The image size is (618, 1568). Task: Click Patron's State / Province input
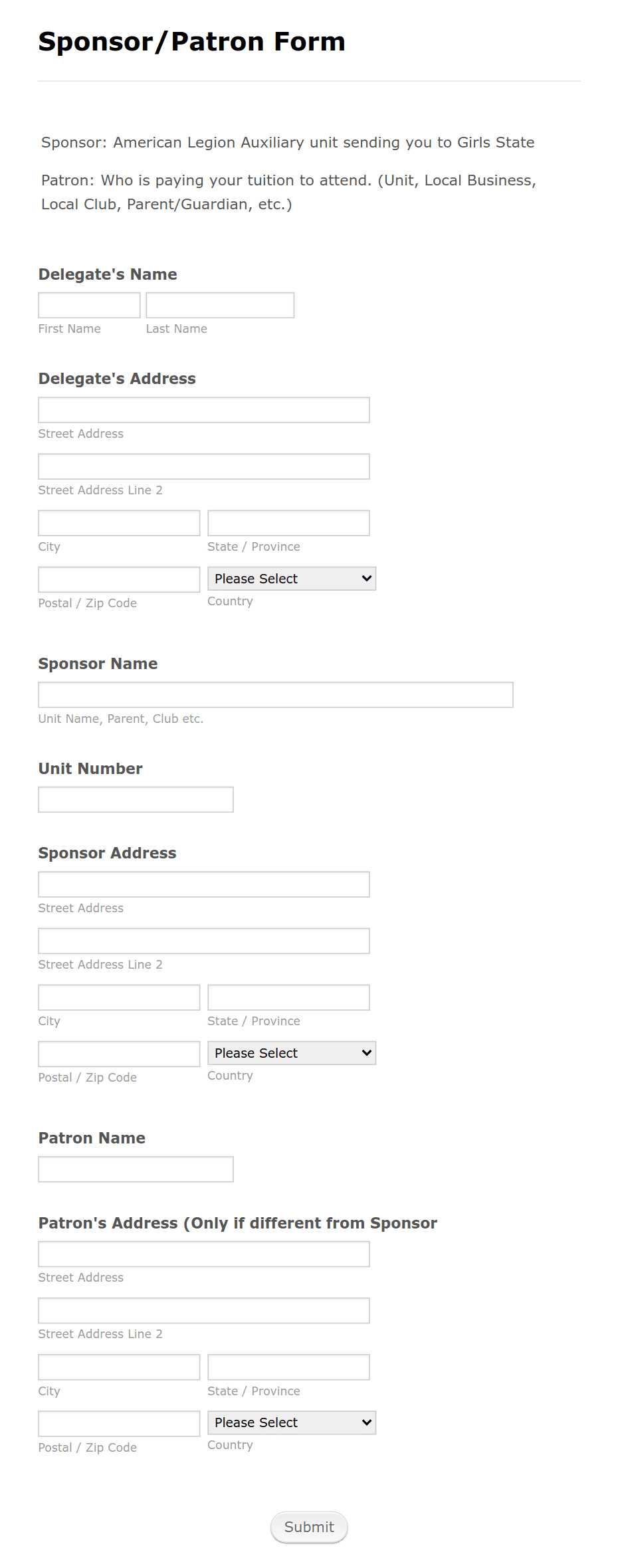tap(288, 1367)
